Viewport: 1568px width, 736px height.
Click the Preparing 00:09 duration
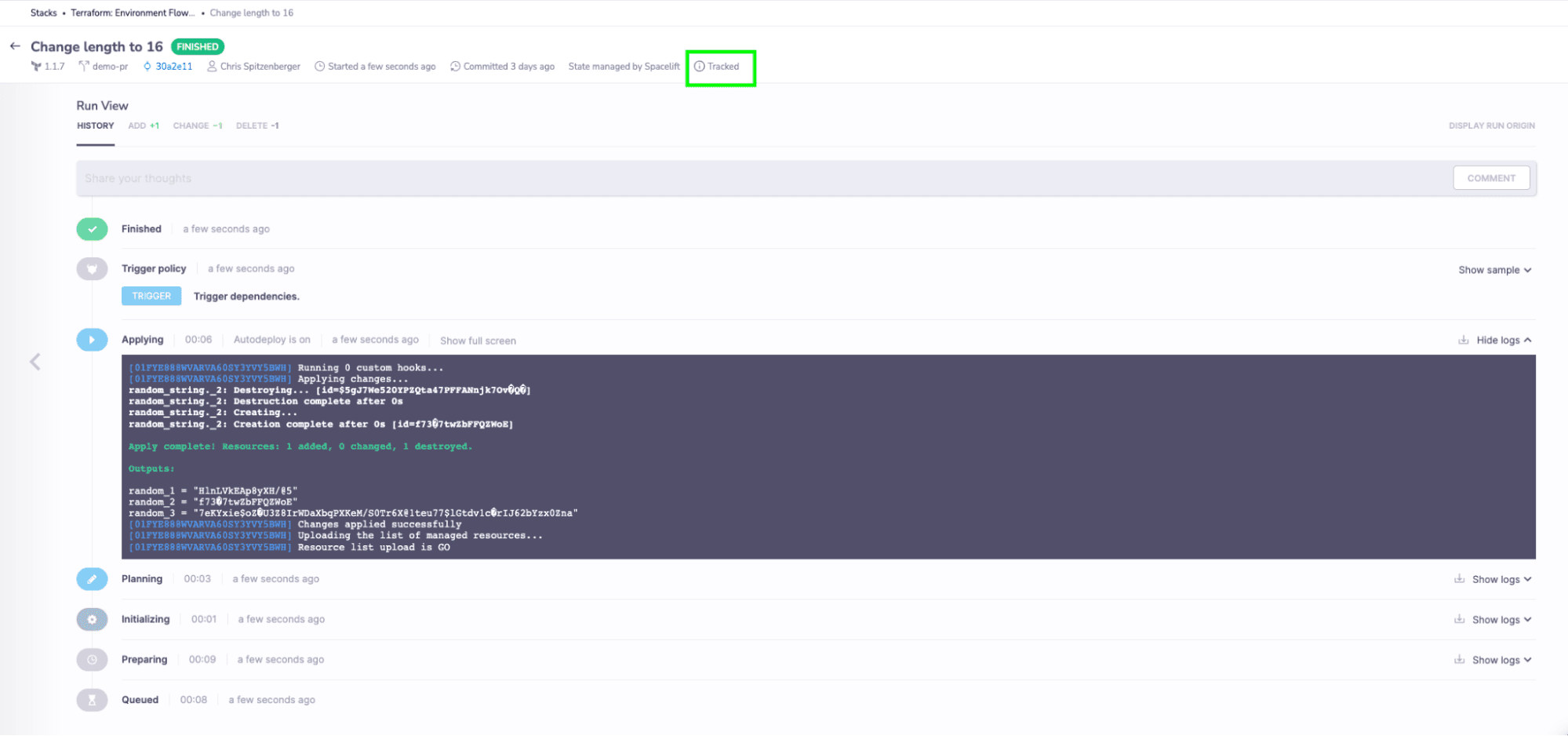(202, 660)
